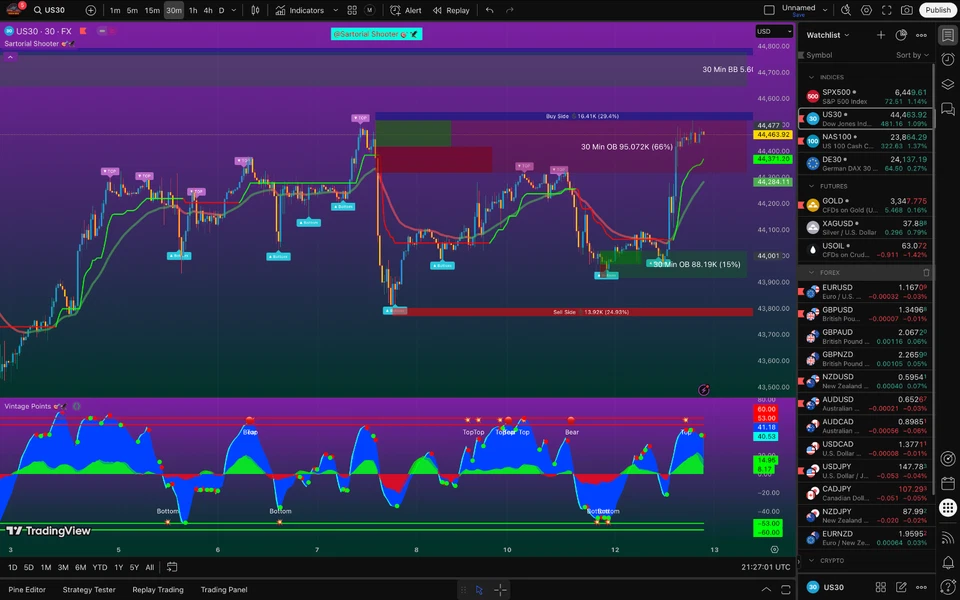Screen dimensions: 960x600
Task: Undo the last chart action arrow
Action: click(x=489, y=10)
